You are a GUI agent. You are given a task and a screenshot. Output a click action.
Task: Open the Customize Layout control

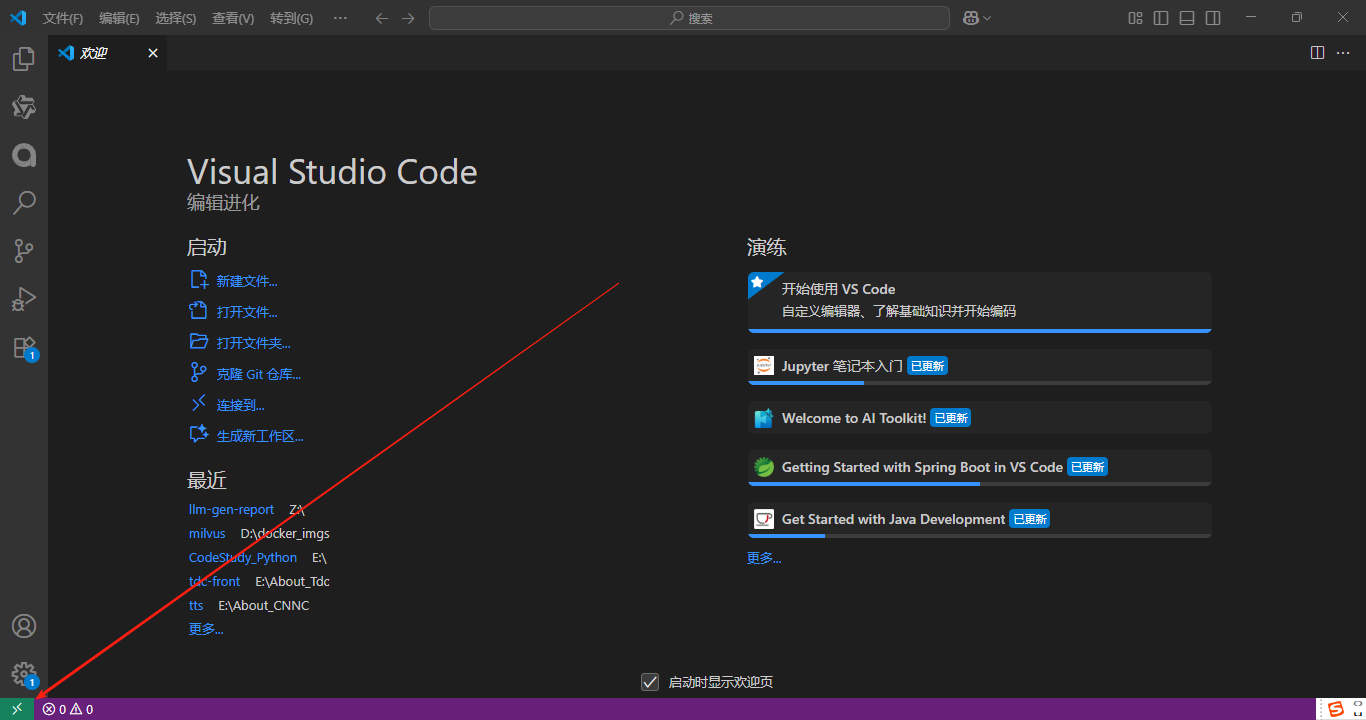[1136, 18]
